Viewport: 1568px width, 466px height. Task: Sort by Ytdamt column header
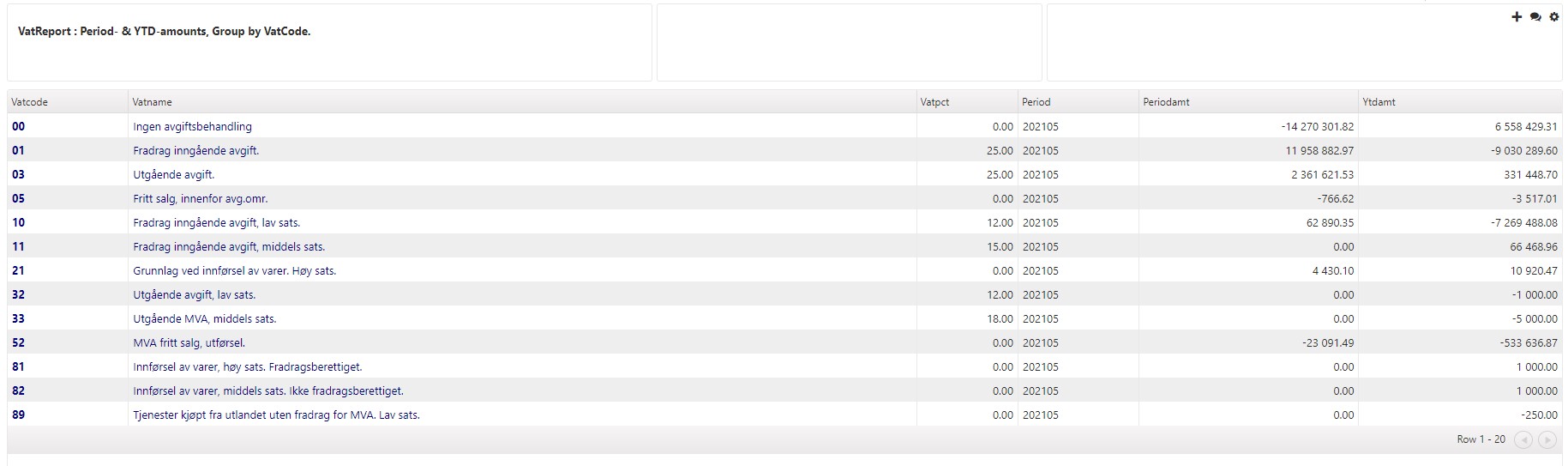point(1379,102)
